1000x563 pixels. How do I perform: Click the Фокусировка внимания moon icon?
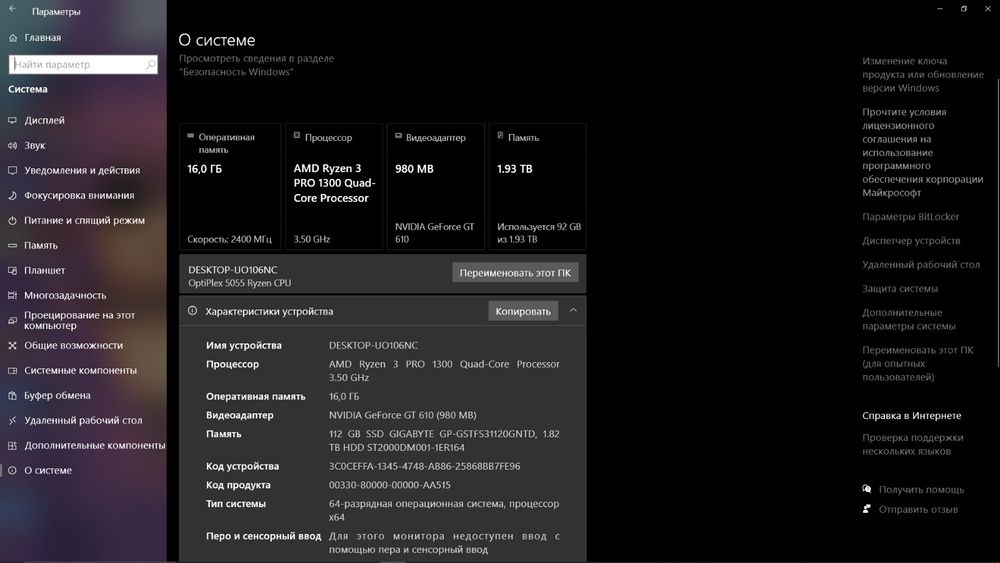[12, 195]
